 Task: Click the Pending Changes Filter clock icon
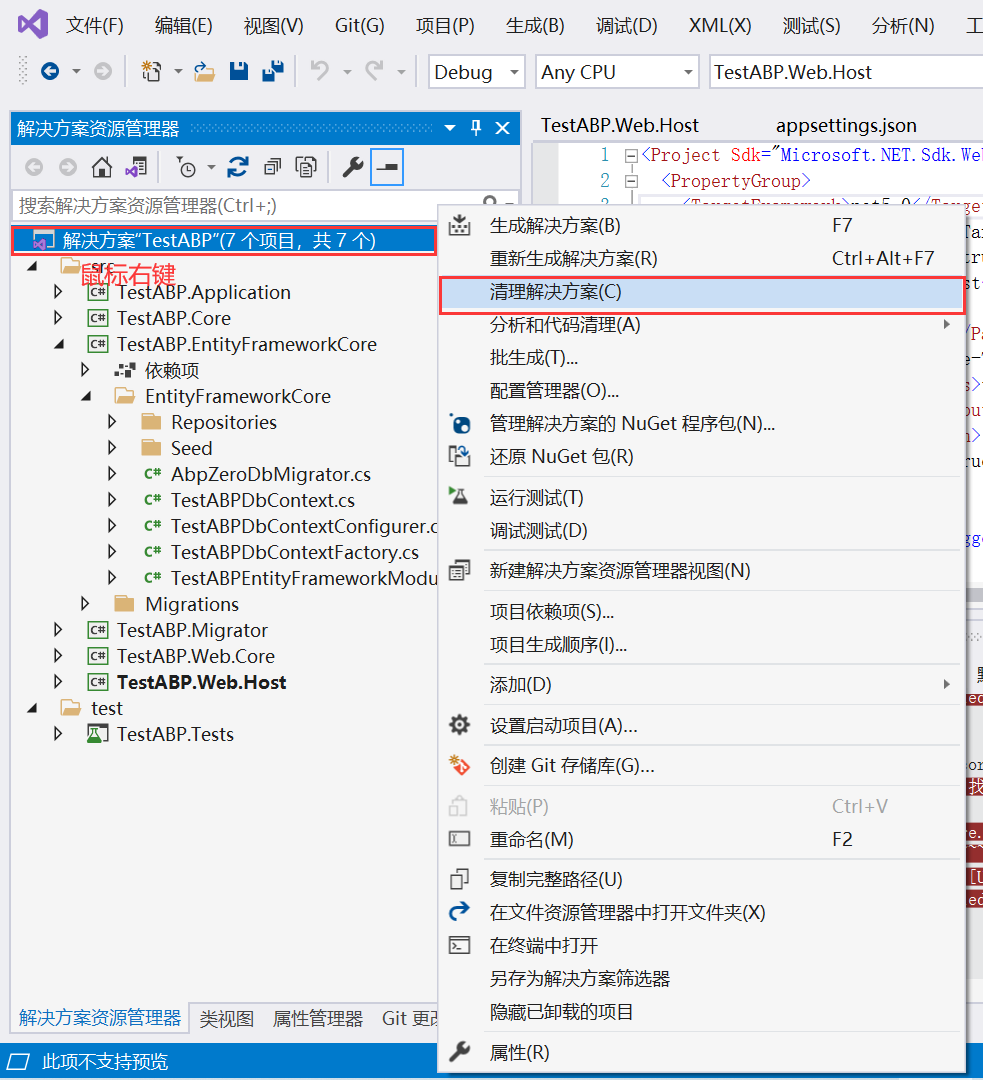pyautogui.click(x=186, y=167)
